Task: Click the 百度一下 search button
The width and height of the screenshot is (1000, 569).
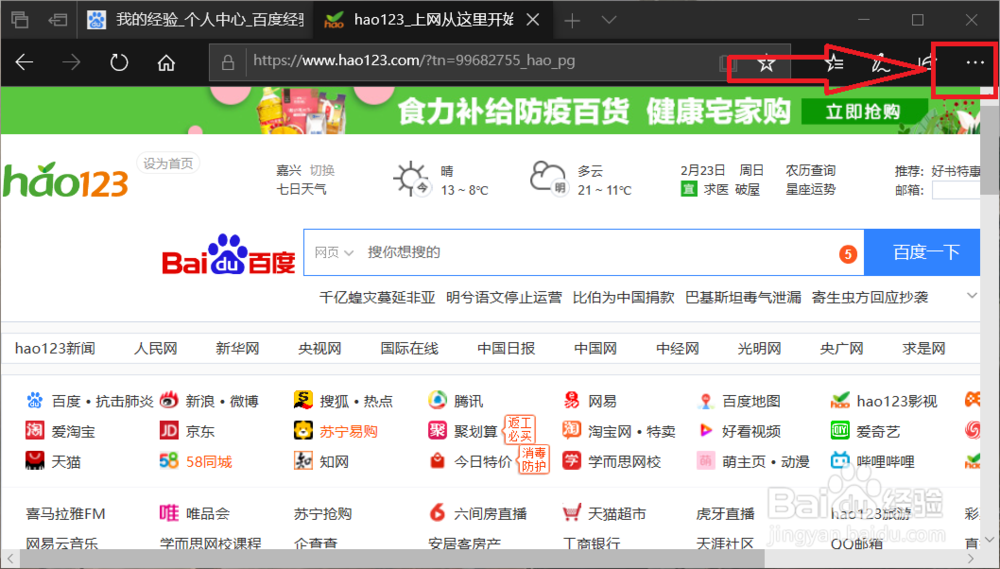Action: pos(922,253)
